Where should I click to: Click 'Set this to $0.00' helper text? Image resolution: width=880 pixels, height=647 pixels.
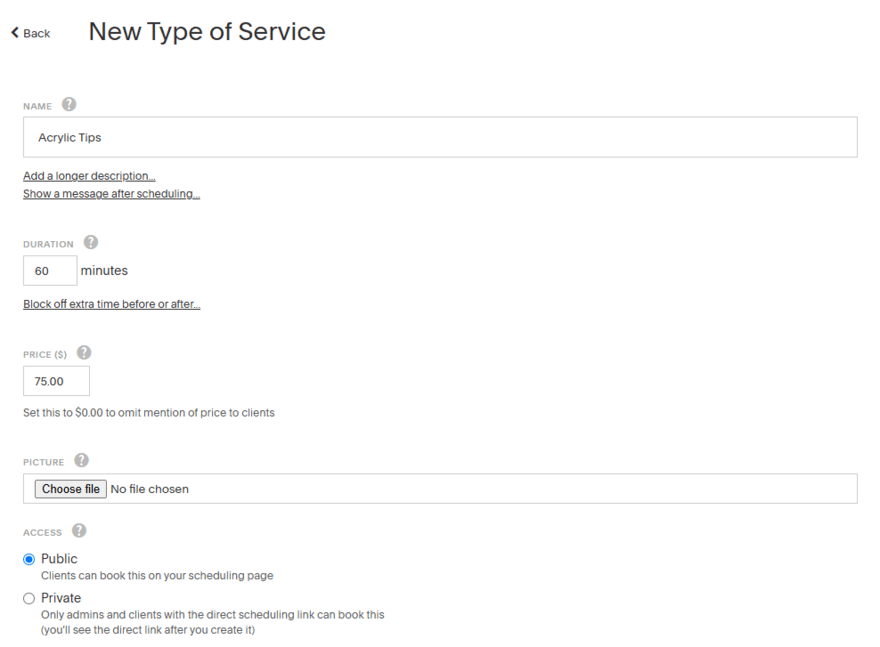coord(149,412)
